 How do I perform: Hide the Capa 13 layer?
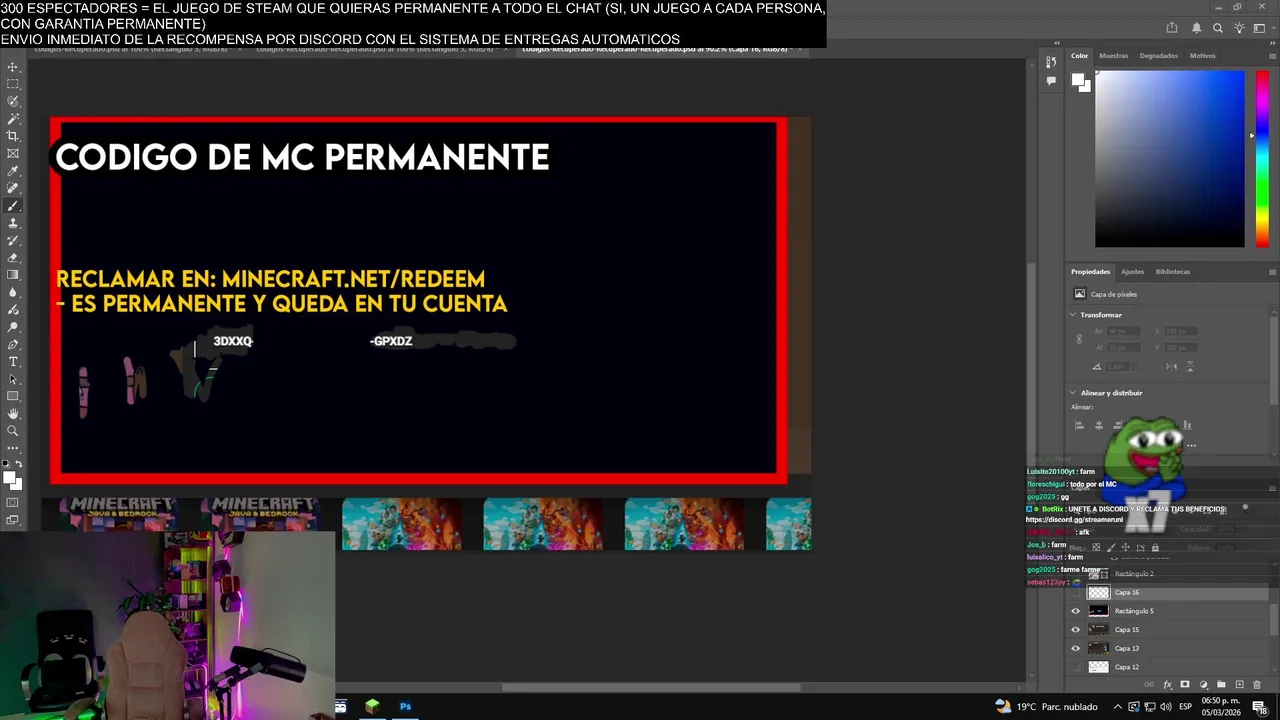[x=1076, y=648]
